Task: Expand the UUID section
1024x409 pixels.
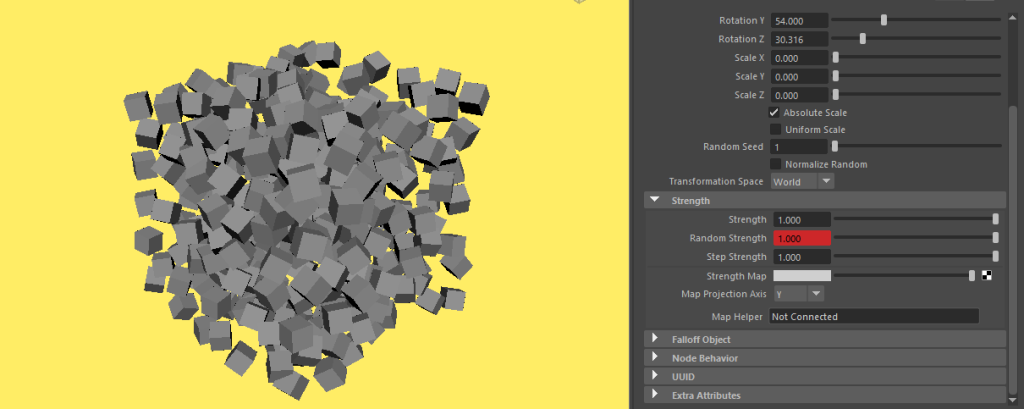Action: [x=655, y=376]
